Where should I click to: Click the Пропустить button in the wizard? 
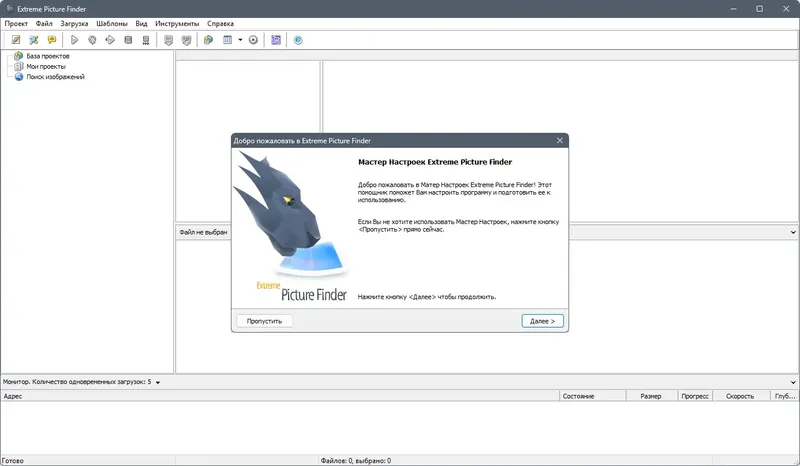[264, 321]
